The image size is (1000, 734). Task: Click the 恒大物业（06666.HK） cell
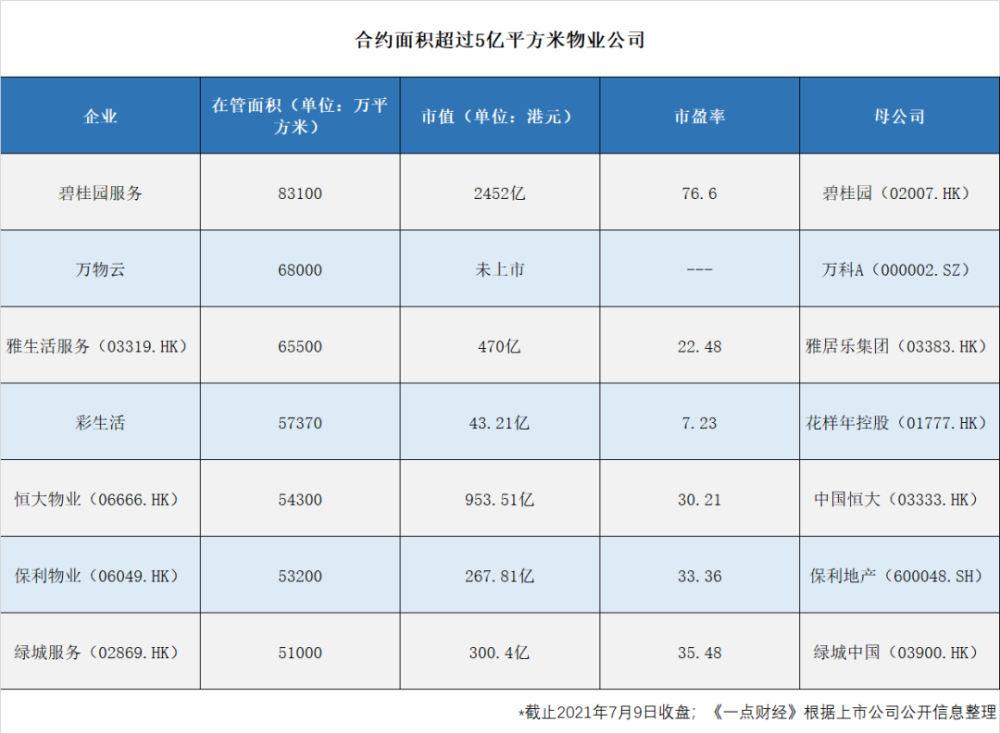click(x=100, y=499)
